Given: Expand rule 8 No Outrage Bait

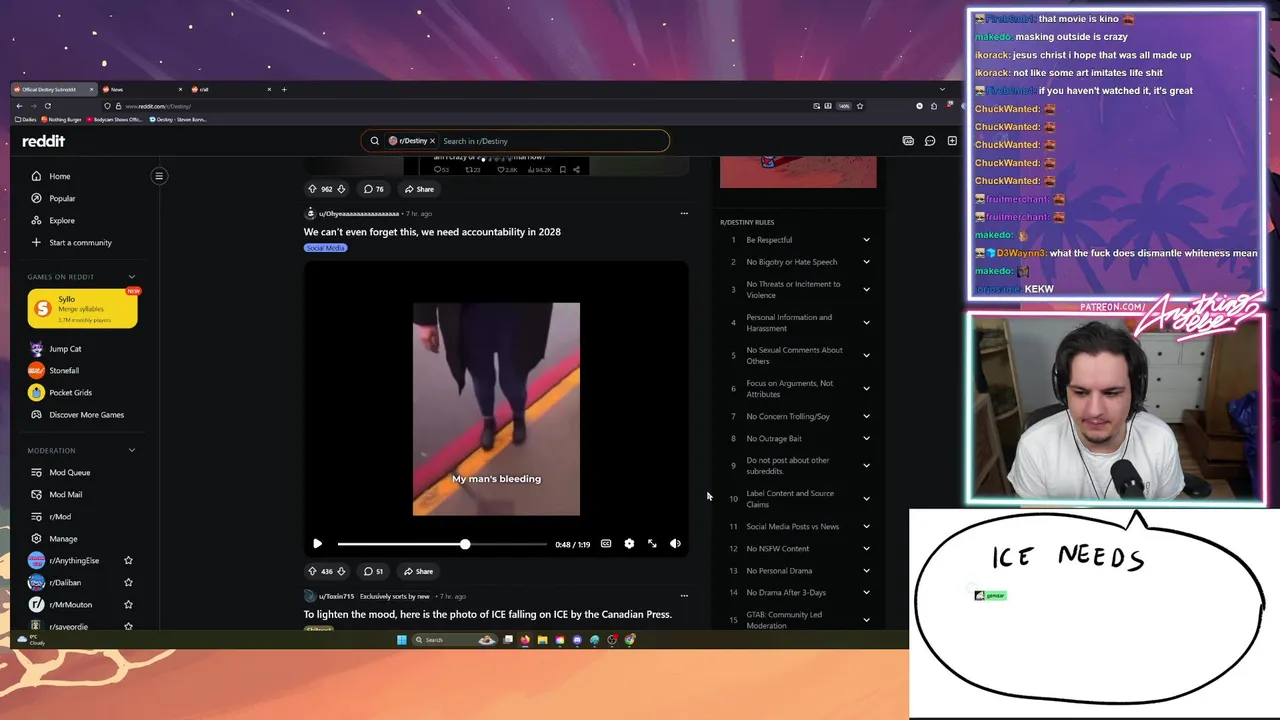Looking at the screenshot, I should pyautogui.click(x=866, y=438).
